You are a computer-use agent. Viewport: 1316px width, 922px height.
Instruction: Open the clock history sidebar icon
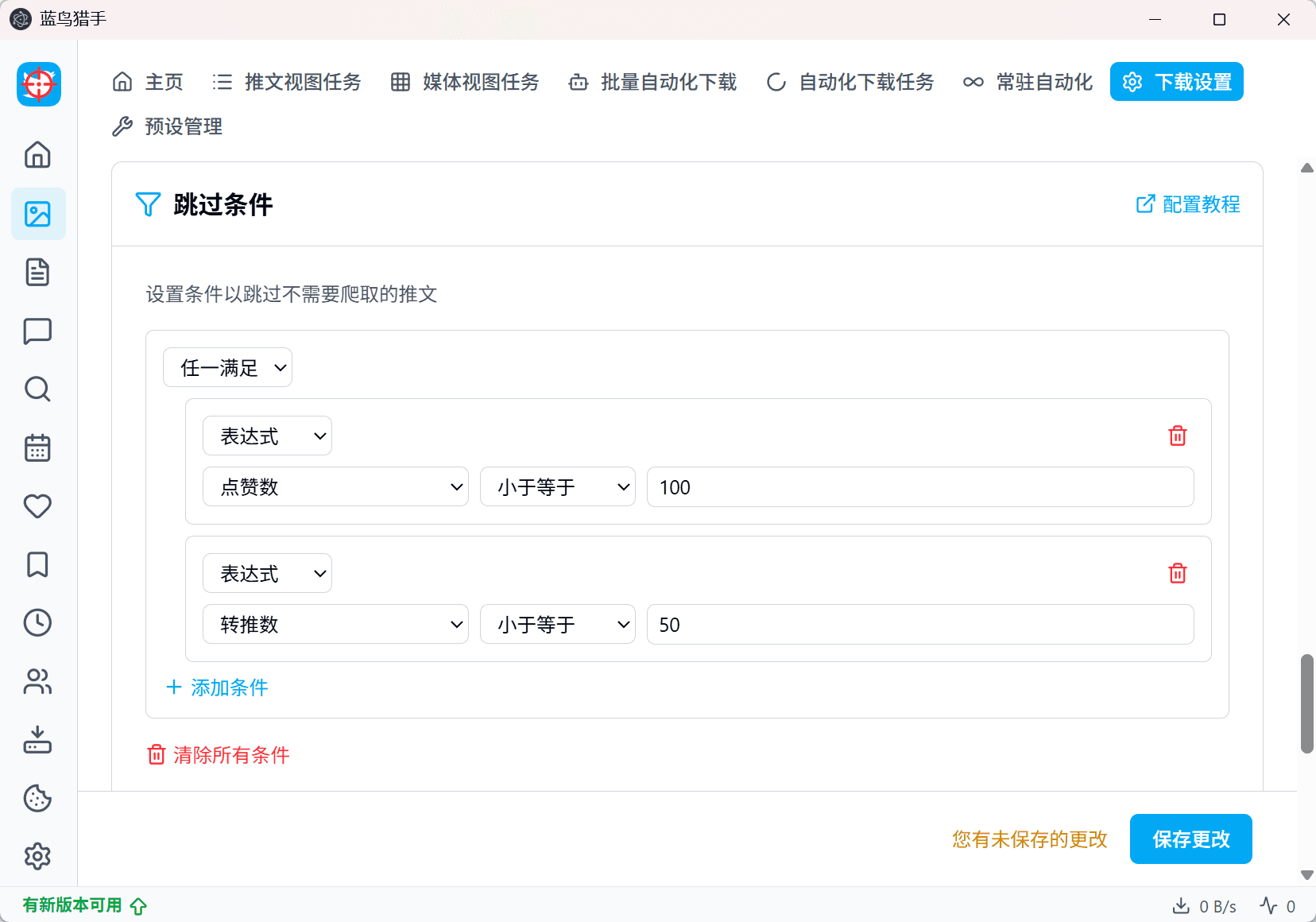[37, 622]
